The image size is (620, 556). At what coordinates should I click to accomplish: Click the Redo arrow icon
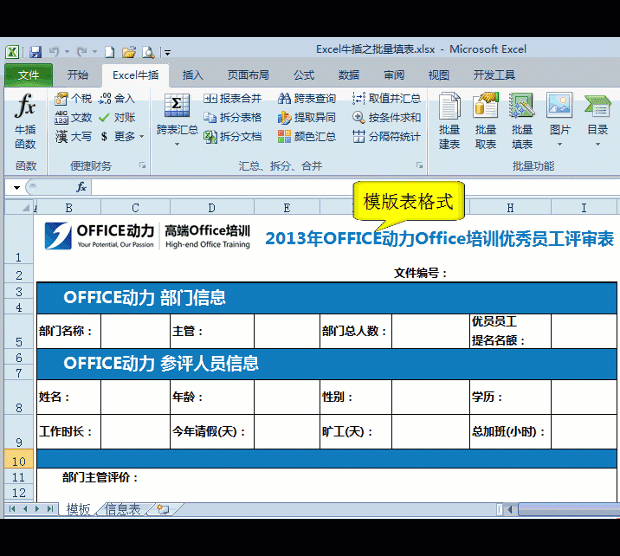click(82, 51)
